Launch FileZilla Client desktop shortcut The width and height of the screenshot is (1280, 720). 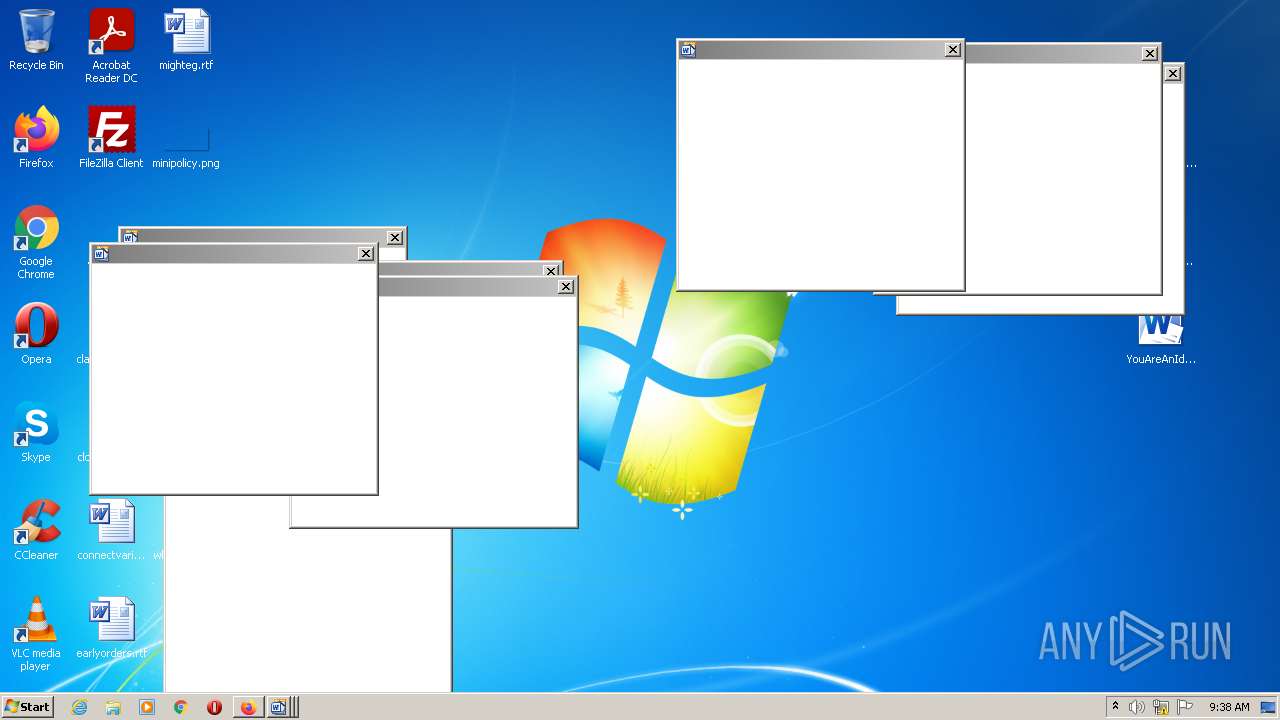(111, 138)
